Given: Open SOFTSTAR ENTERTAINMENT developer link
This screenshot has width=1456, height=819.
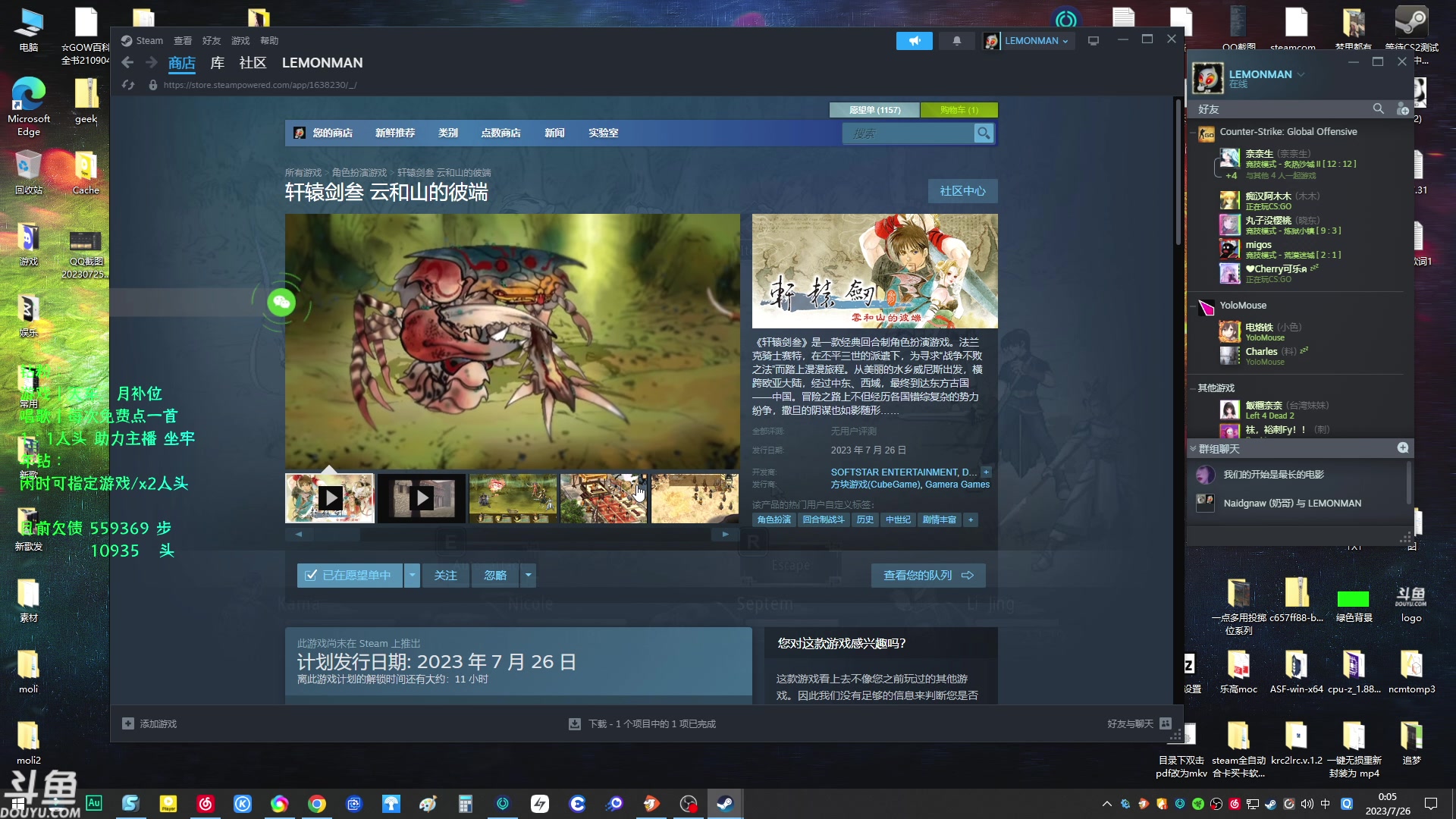Looking at the screenshot, I should [904, 472].
